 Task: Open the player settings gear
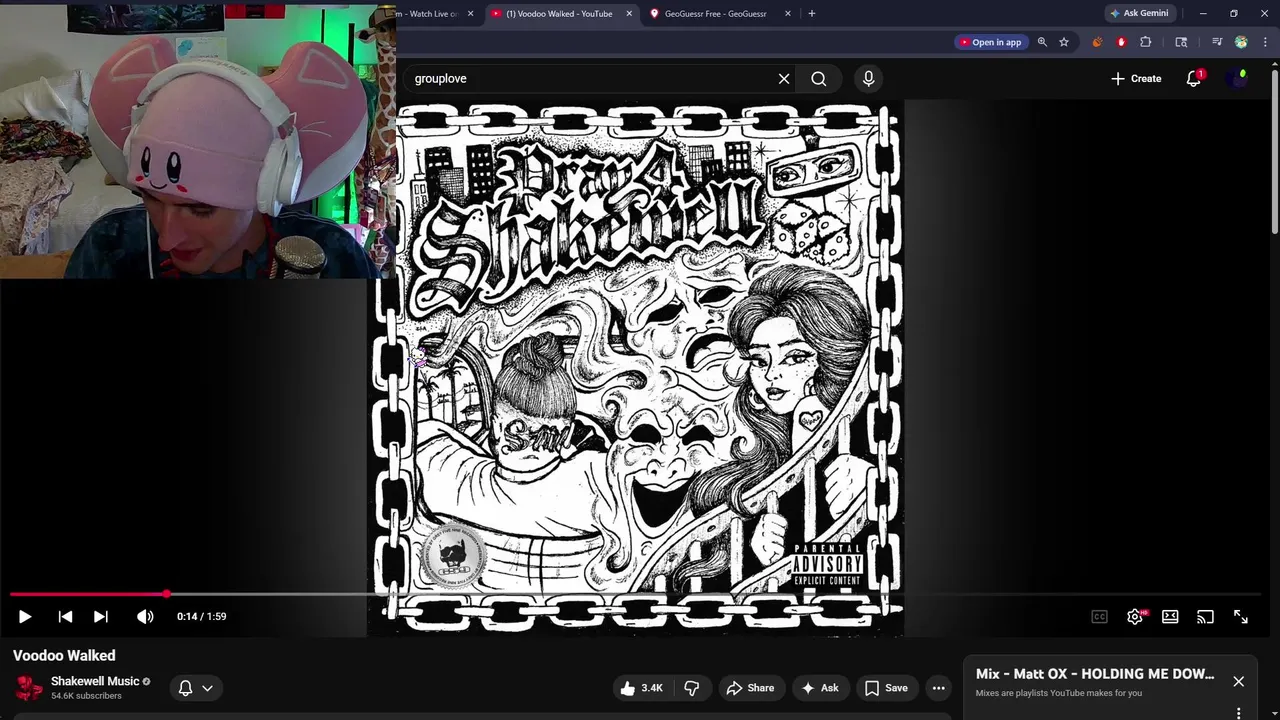click(x=1135, y=617)
